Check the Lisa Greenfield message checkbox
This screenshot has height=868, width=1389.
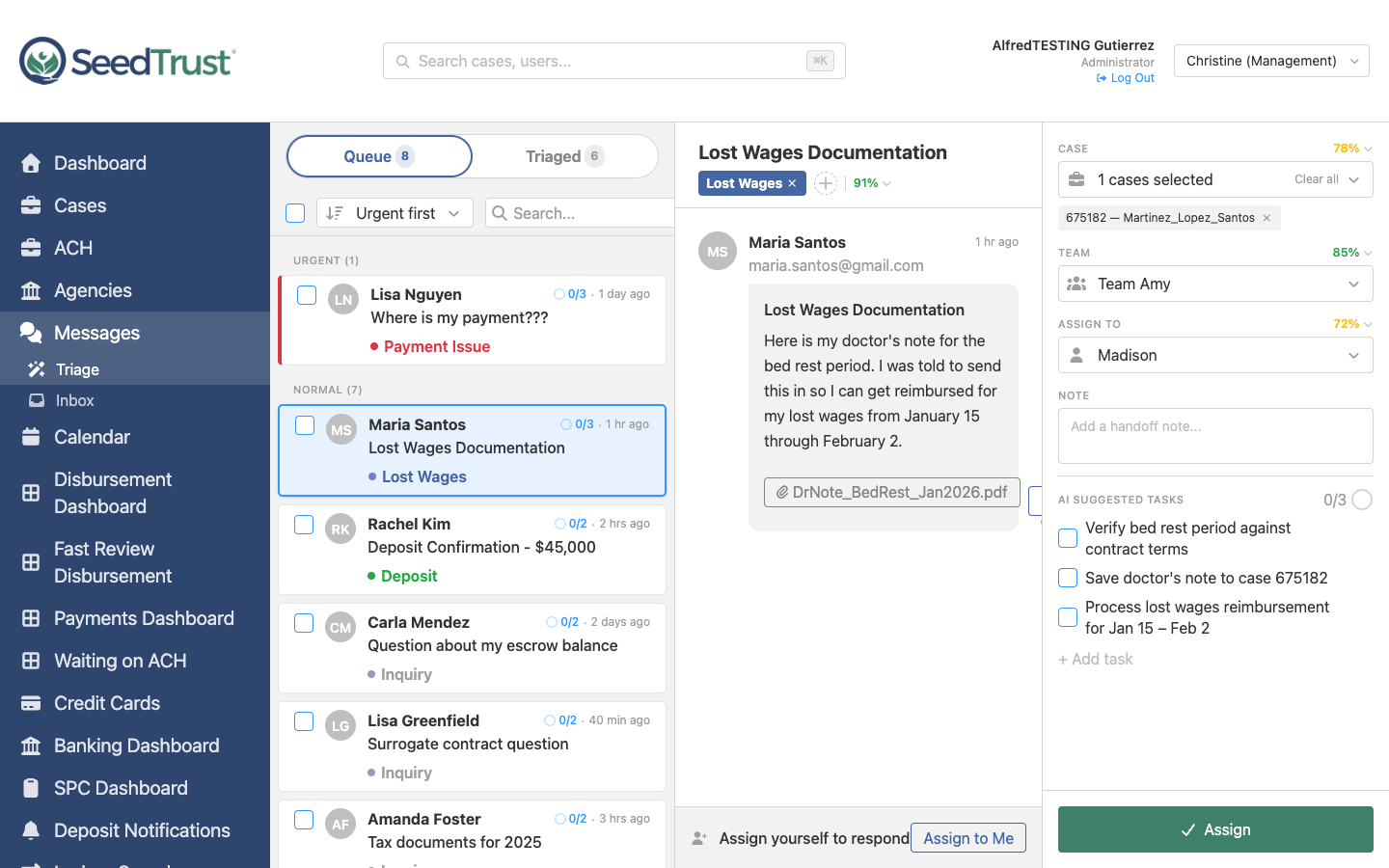[304, 721]
